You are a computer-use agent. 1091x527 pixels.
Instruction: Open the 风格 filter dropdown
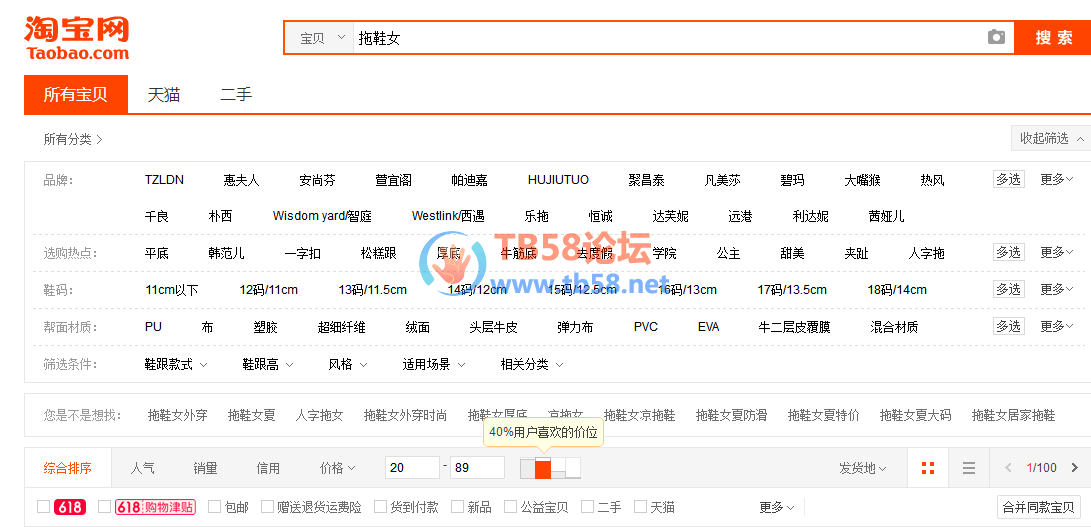tap(348, 364)
